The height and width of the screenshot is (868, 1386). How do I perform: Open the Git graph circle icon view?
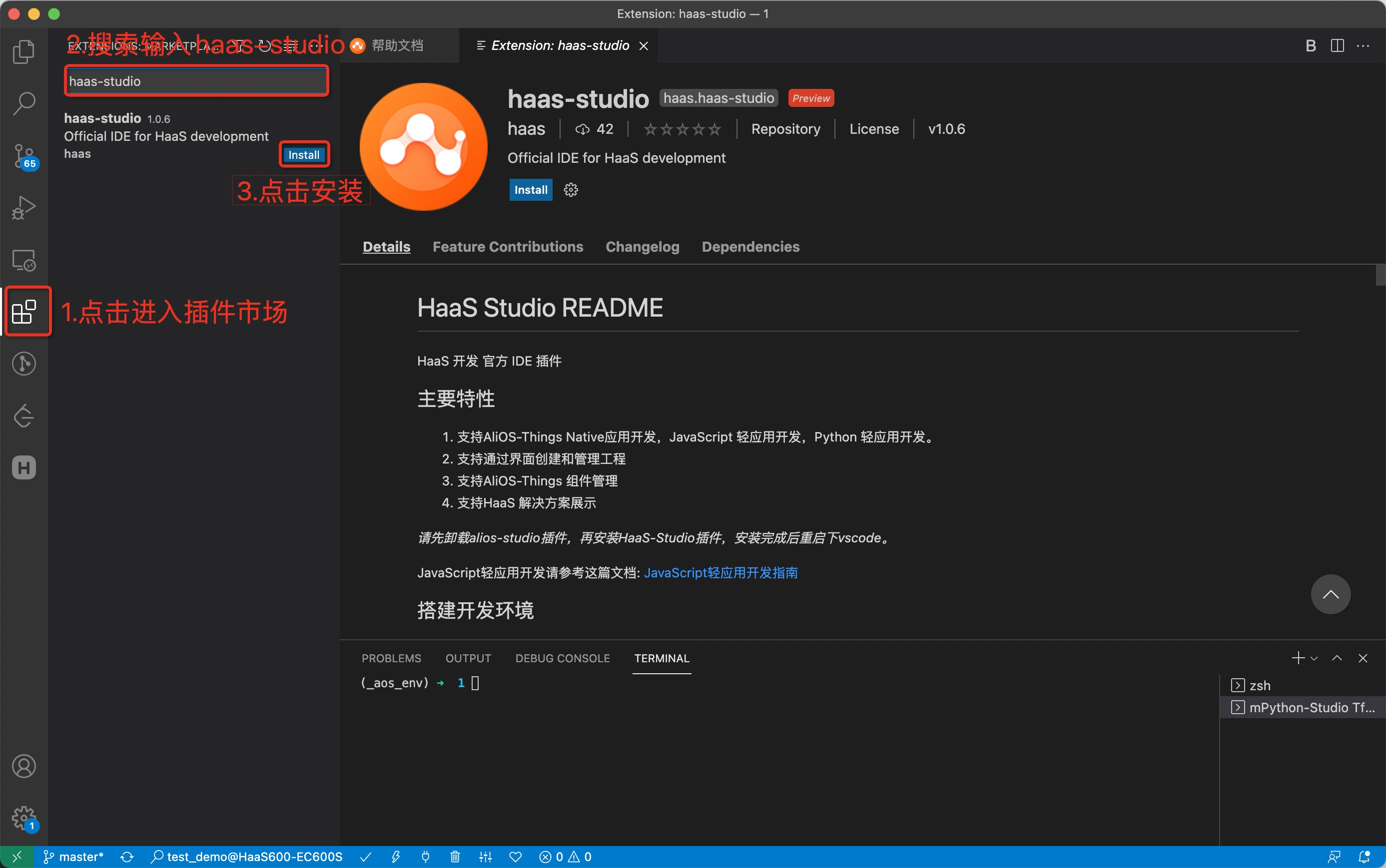[23, 364]
